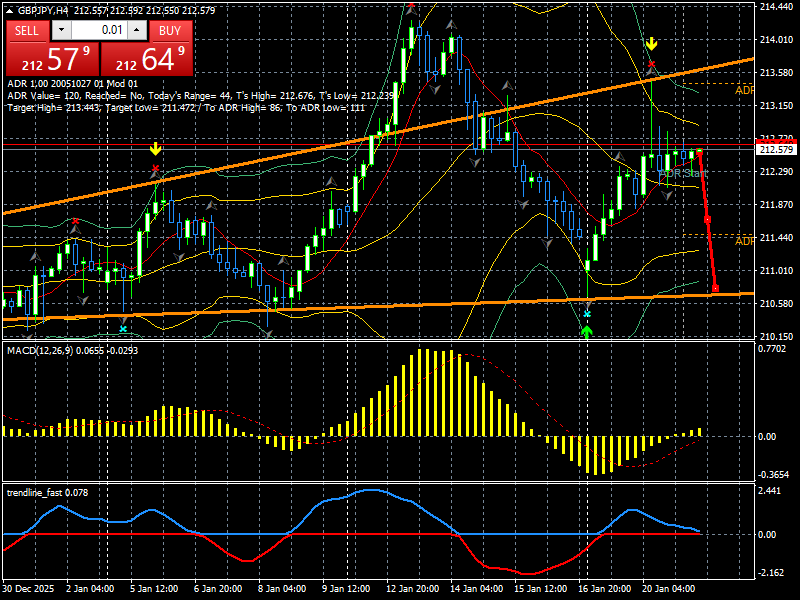Click trendline_fast scale value 2.441
800x600 pixels.
pos(769,491)
